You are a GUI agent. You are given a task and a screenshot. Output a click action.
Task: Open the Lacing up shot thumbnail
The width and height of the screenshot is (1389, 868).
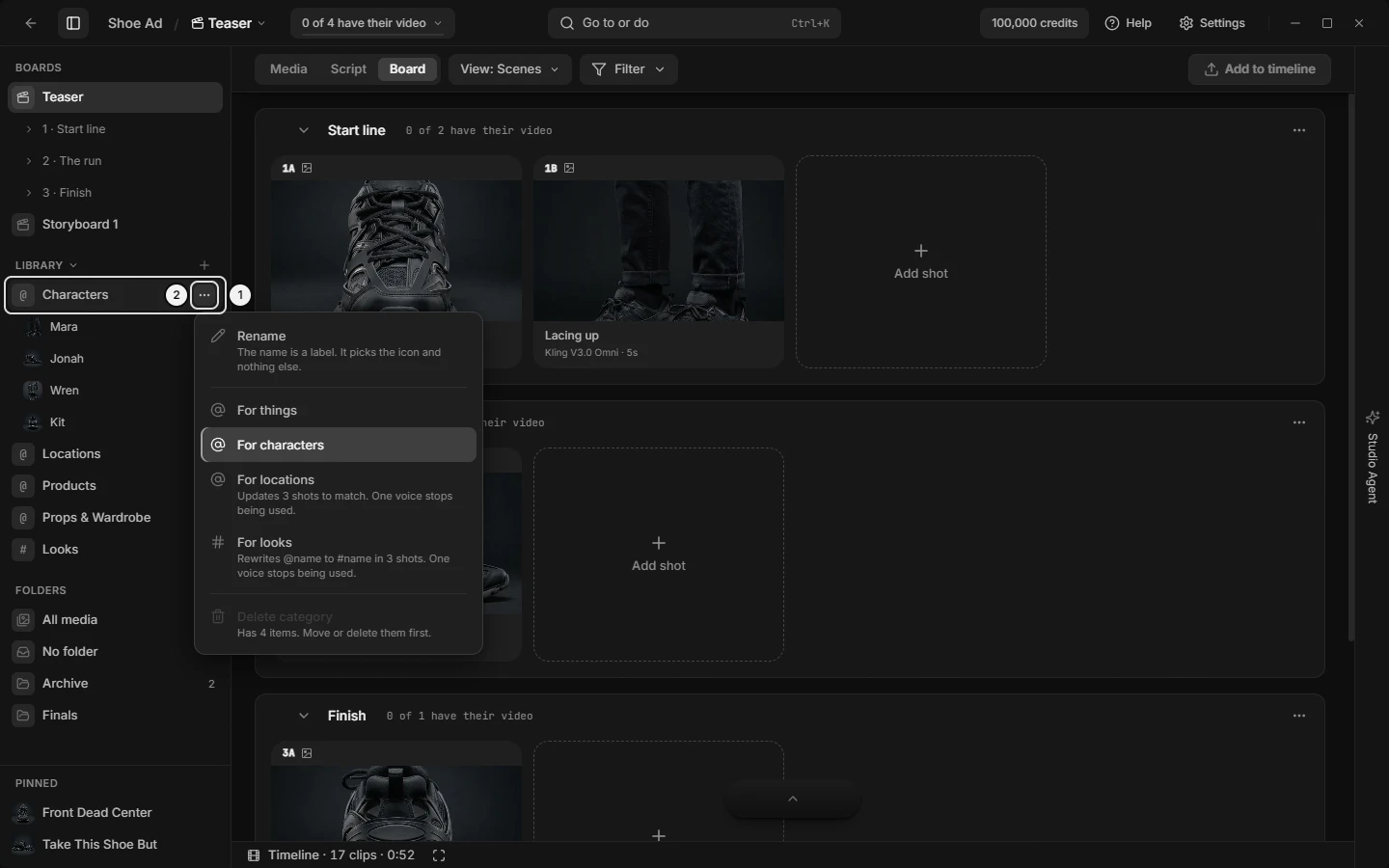(659, 251)
